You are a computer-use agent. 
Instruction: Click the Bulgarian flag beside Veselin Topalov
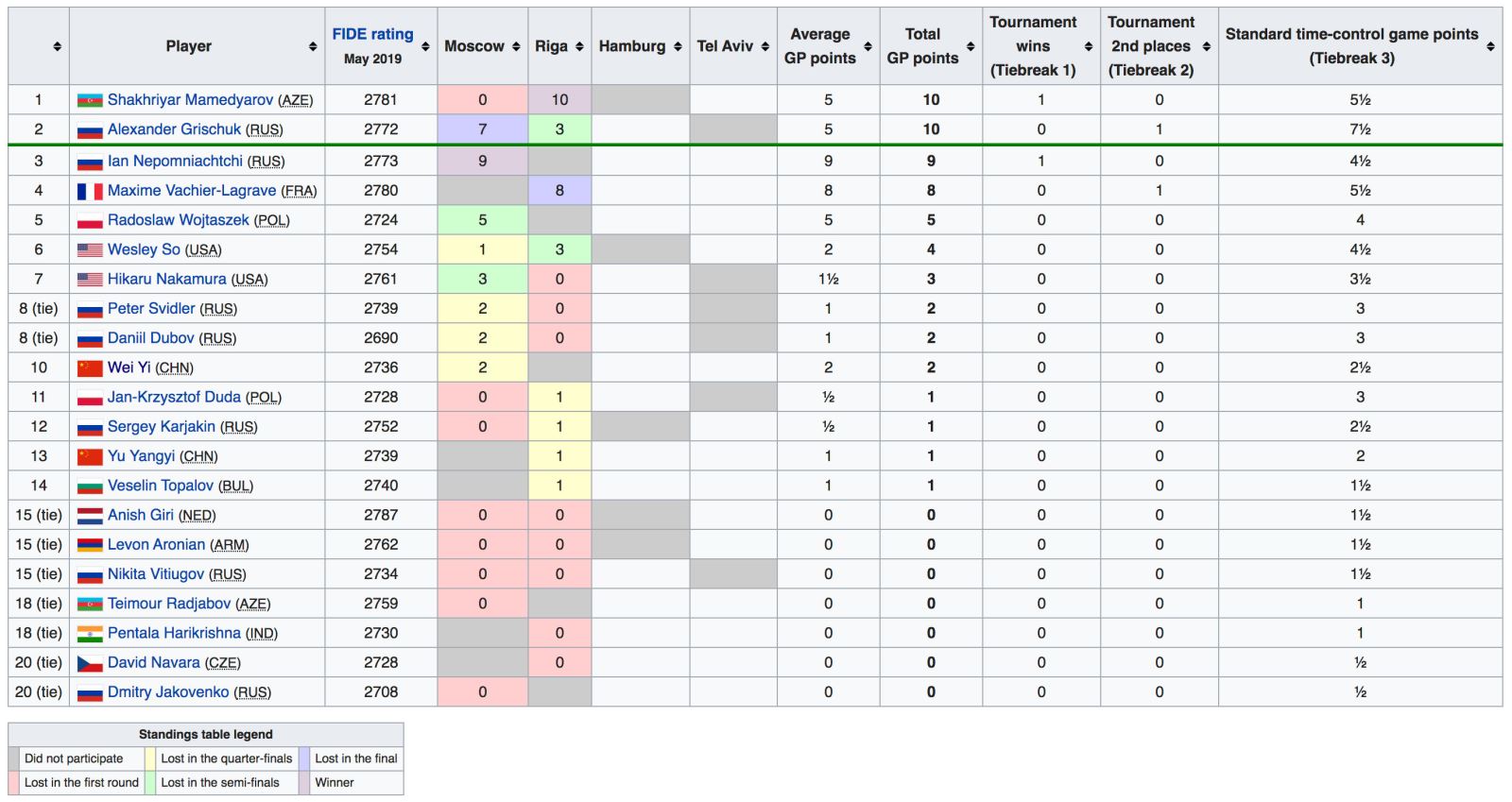tap(90, 486)
